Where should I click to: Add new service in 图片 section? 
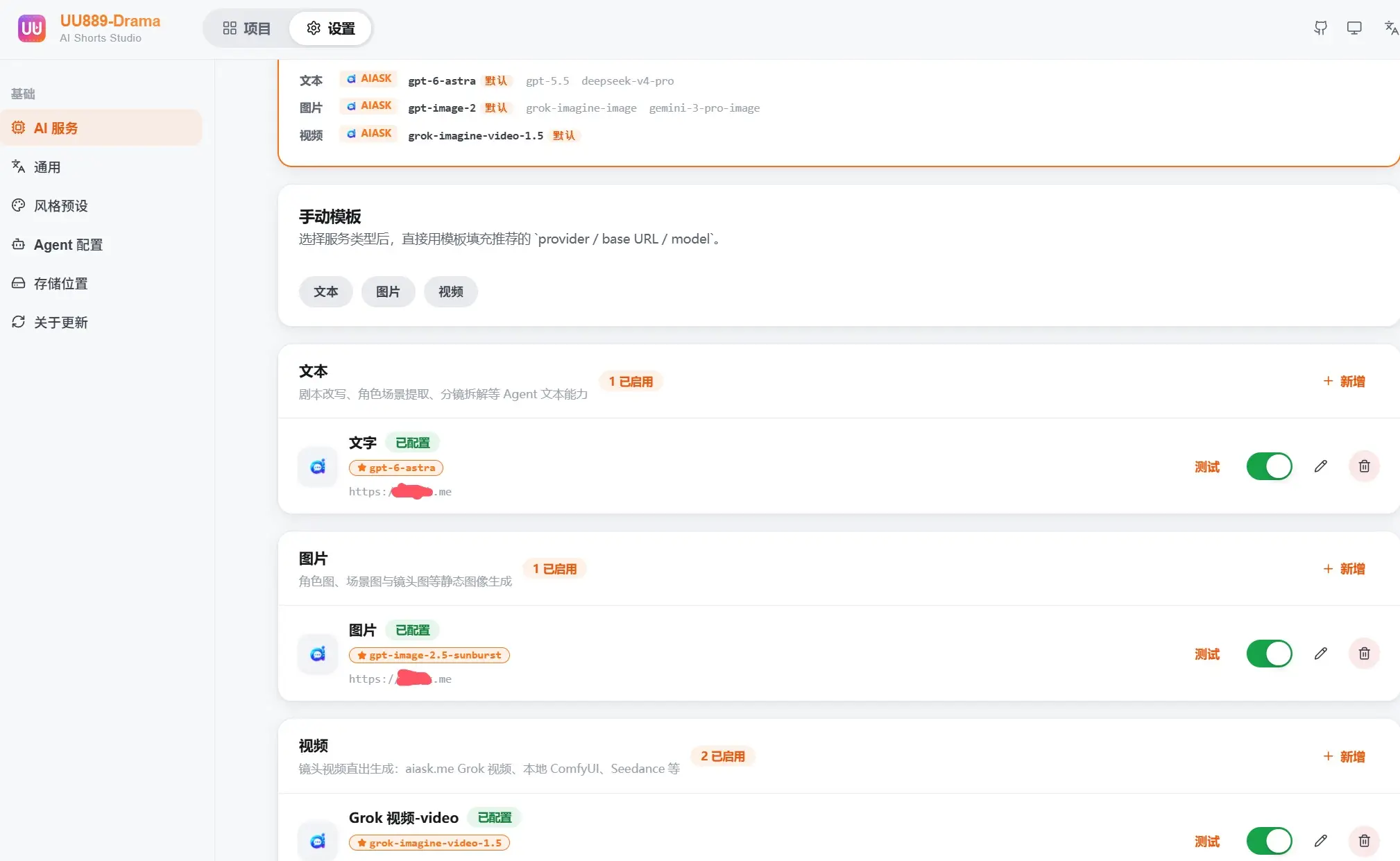coord(1344,569)
